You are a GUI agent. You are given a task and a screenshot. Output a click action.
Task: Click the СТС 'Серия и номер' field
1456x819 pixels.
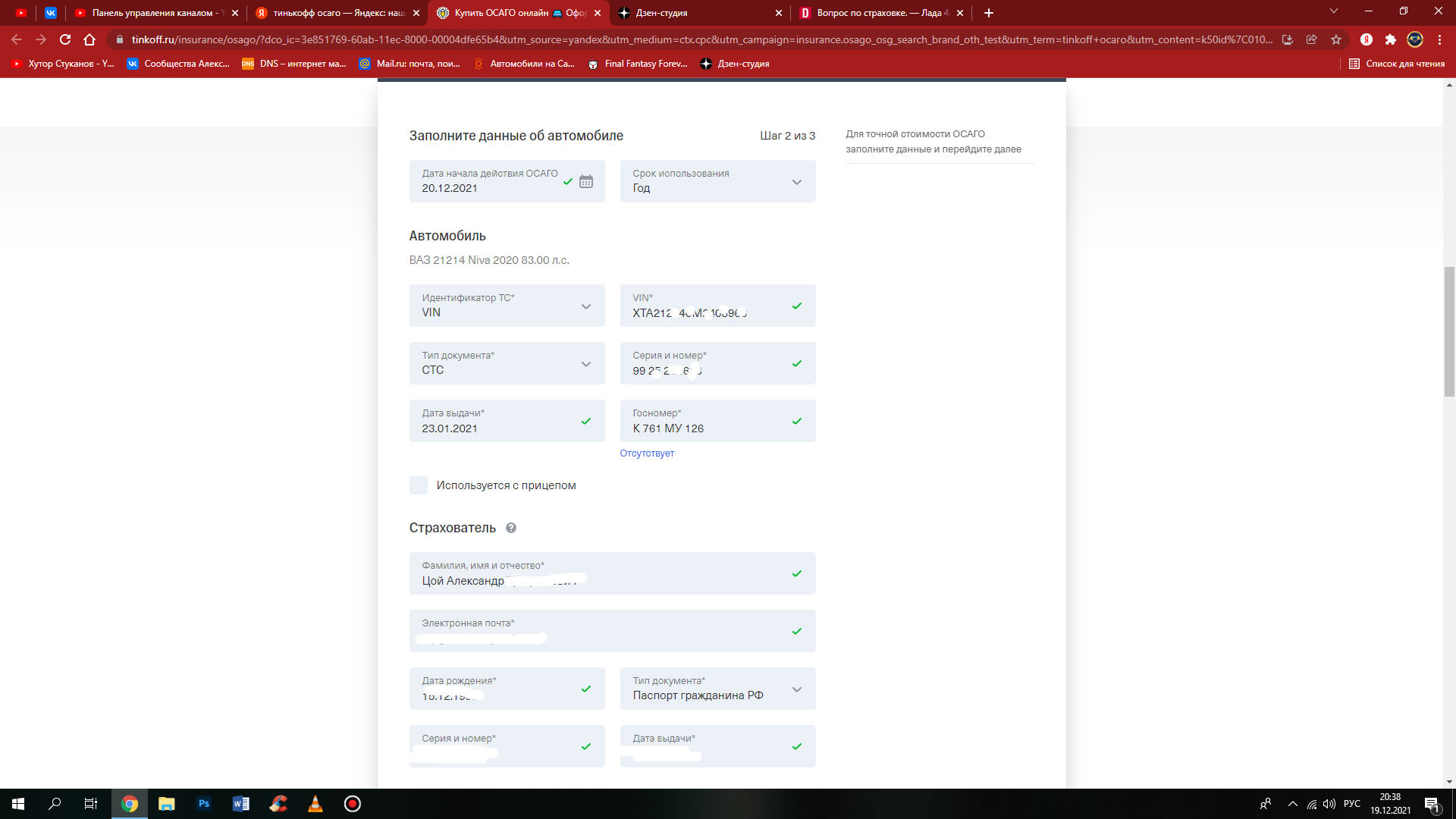tap(717, 363)
